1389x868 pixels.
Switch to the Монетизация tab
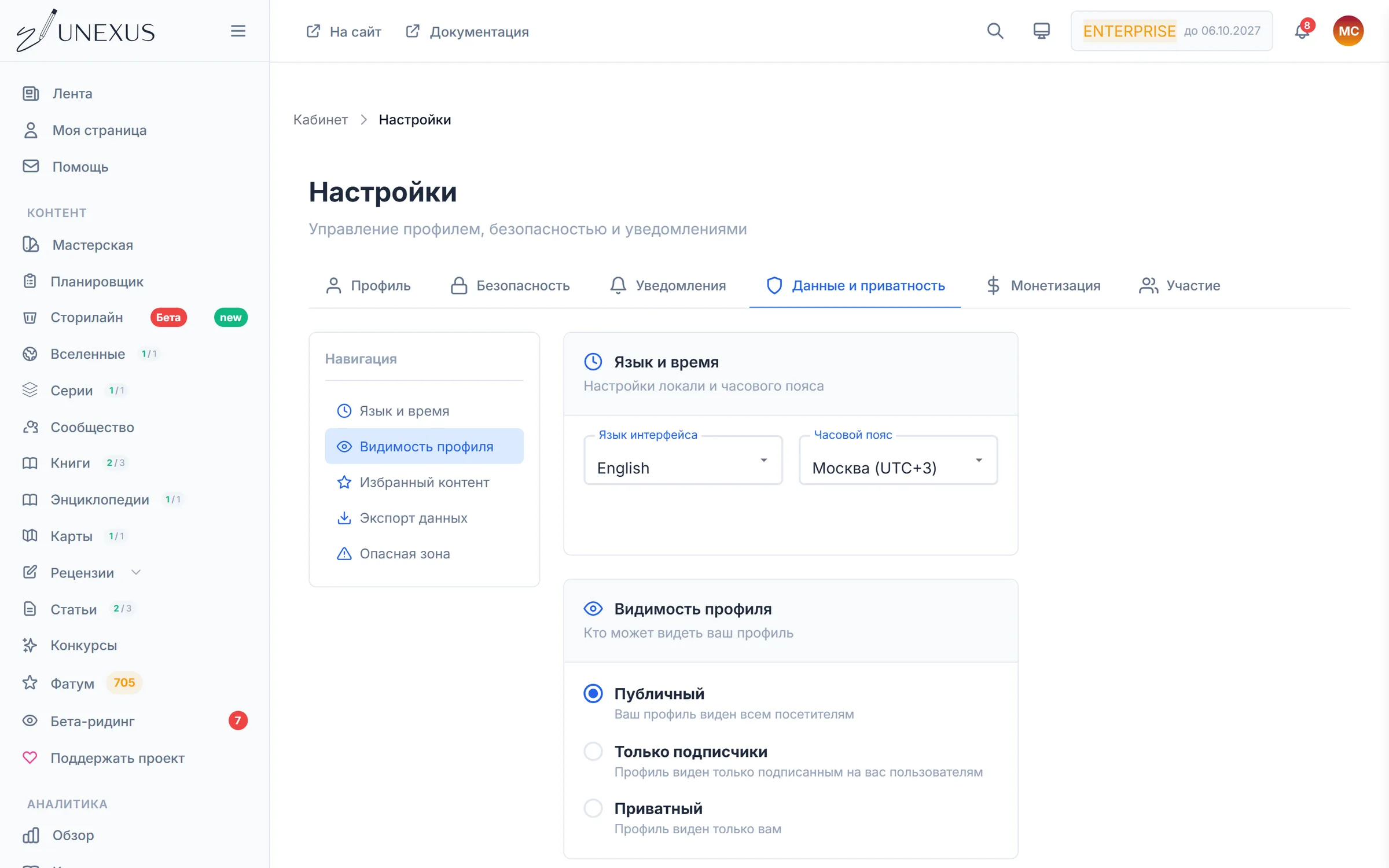(x=1043, y=285)
